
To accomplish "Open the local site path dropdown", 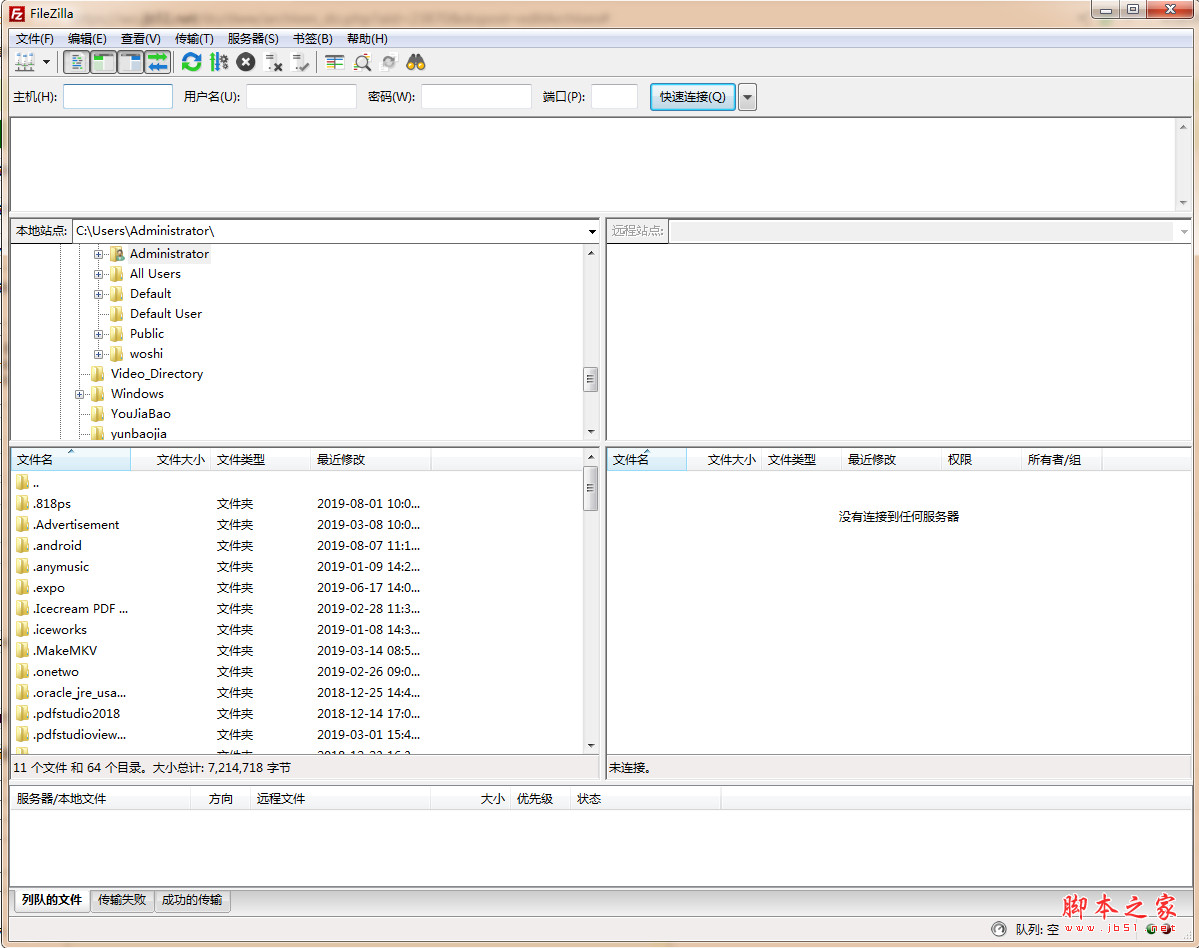I will 592,232.
